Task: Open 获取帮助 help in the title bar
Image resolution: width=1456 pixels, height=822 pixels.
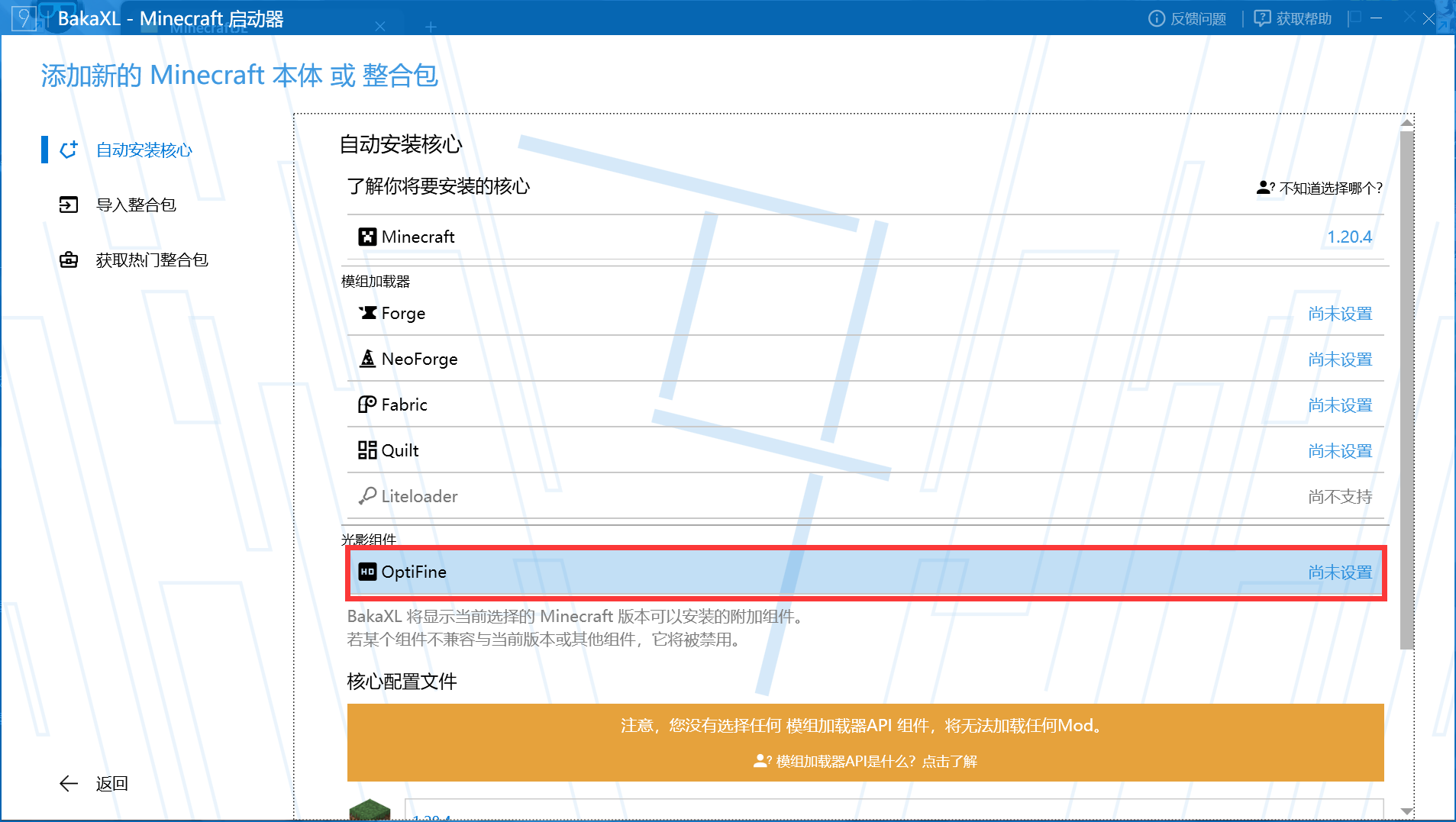Action: click(1293, 18)
